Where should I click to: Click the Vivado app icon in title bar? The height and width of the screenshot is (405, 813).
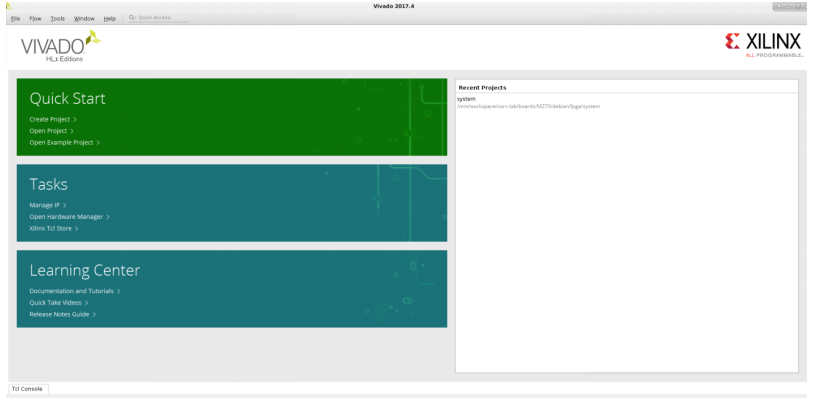[8, 6]
